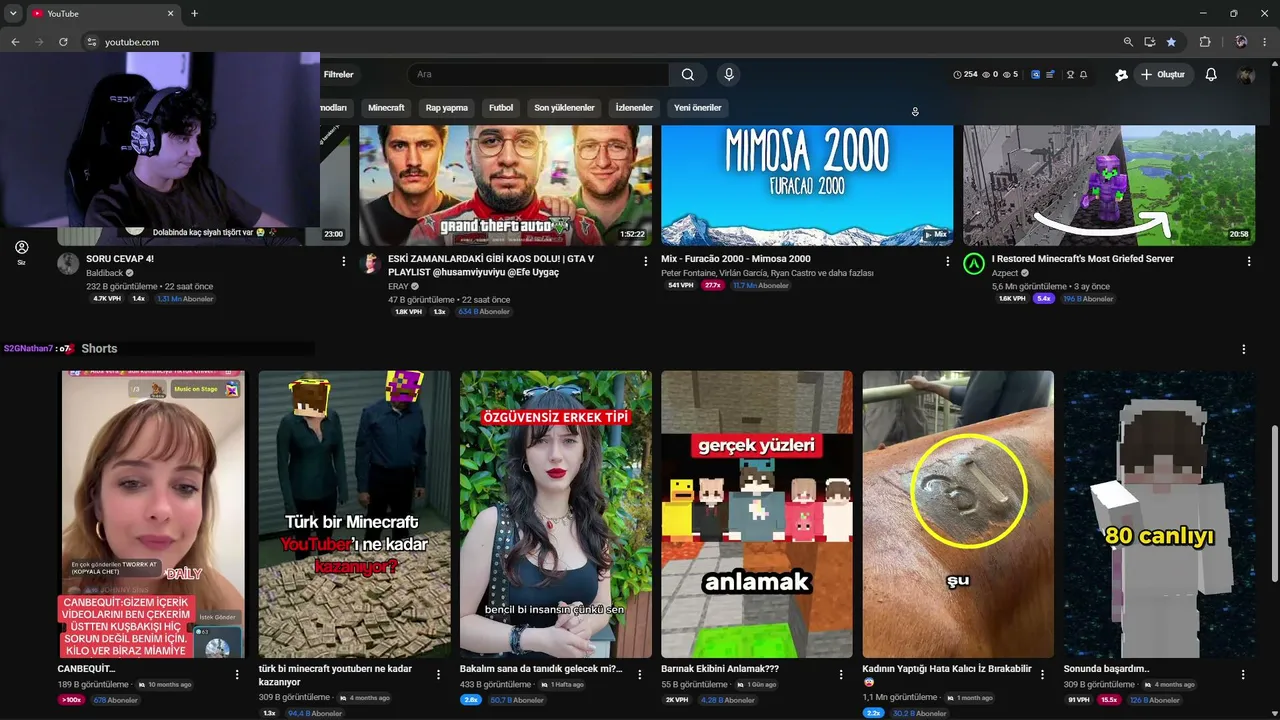Image resolution: width=1280 pixels, height=720 pixels.
Task: Click the blue extension search icon
Action: 1035,75
